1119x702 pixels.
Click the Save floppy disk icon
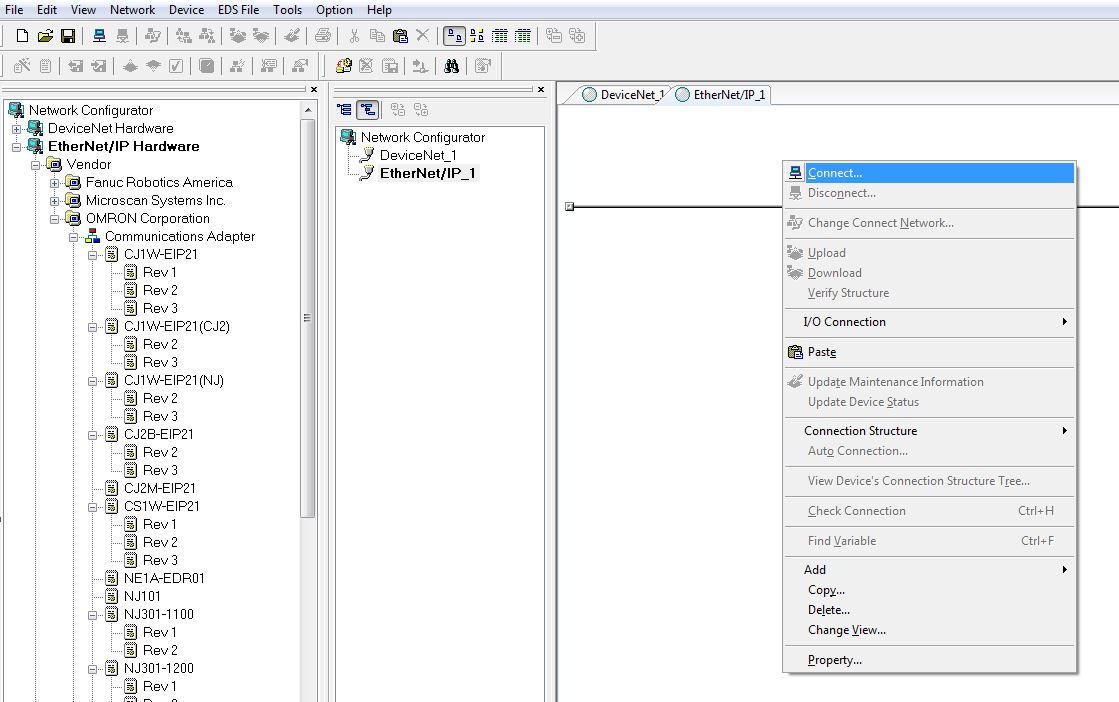(x=68, y=36)
